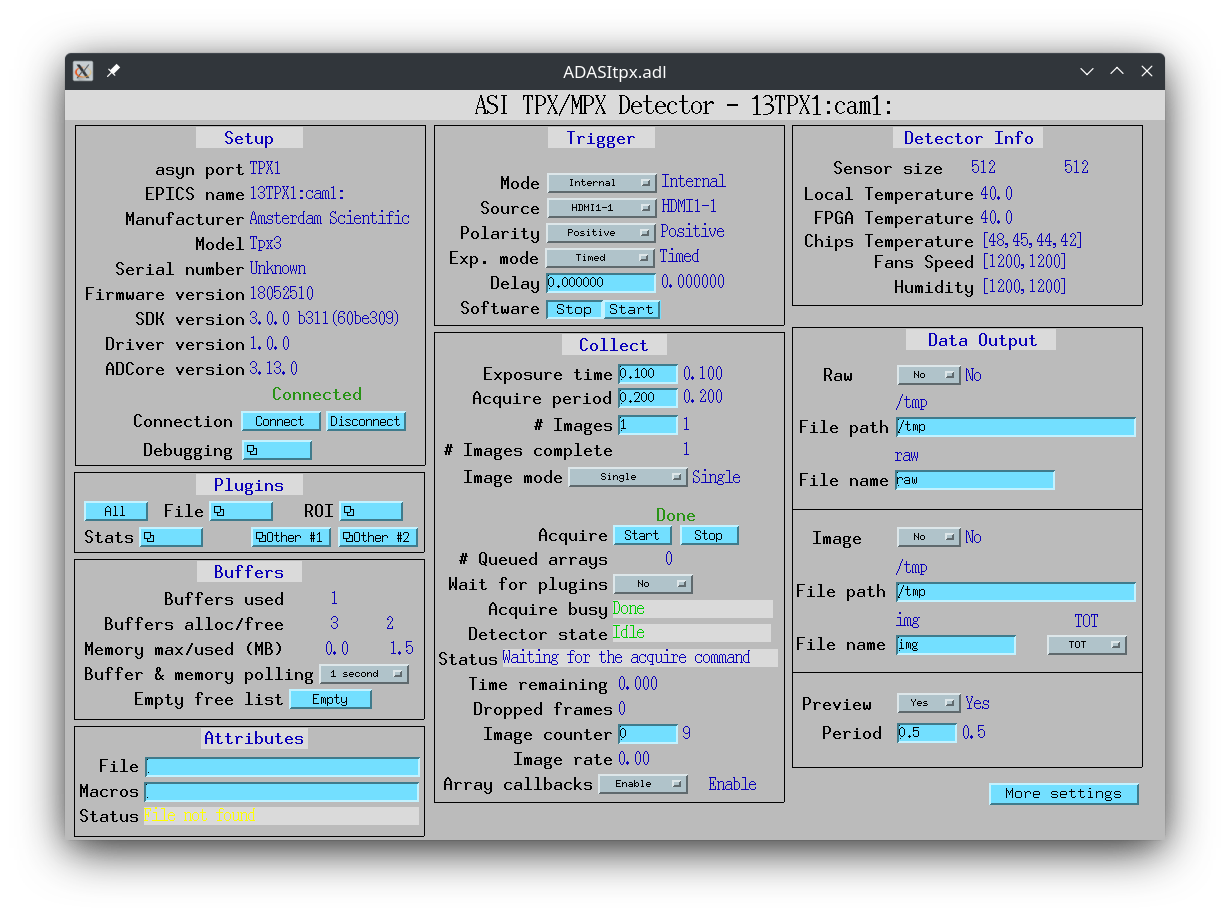Image resolution: width=1230 pixels, height=917 pixels.
Task: Click the Chips Temperature '[48,45,44,42]' value
Action: [1032, 241]
